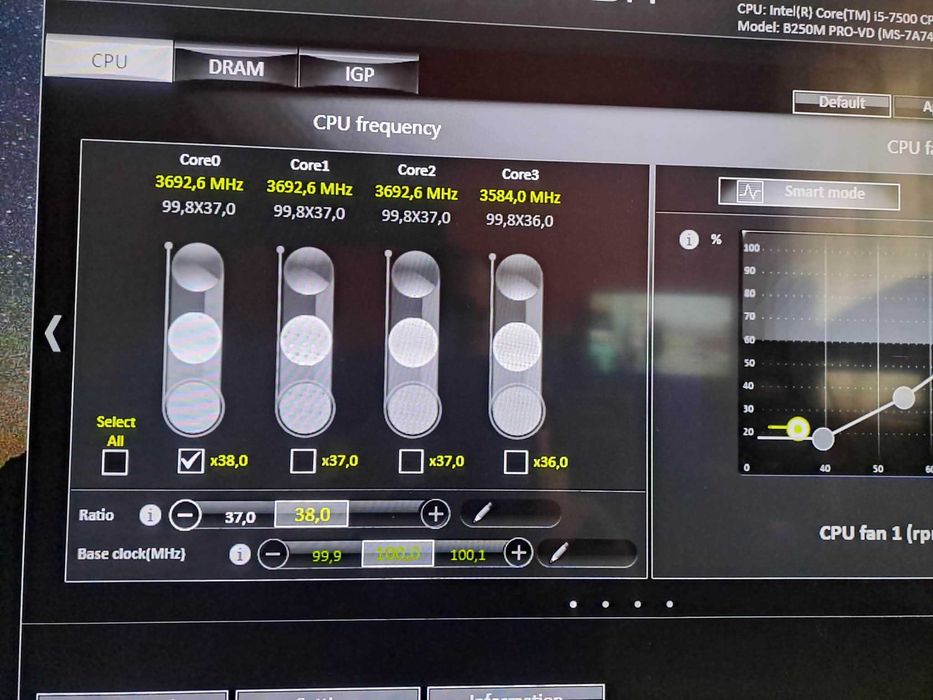The height and width of the screenshot is (700, 933).
Task: Select the 37,0 ratio value
Action: coord(240,517)
